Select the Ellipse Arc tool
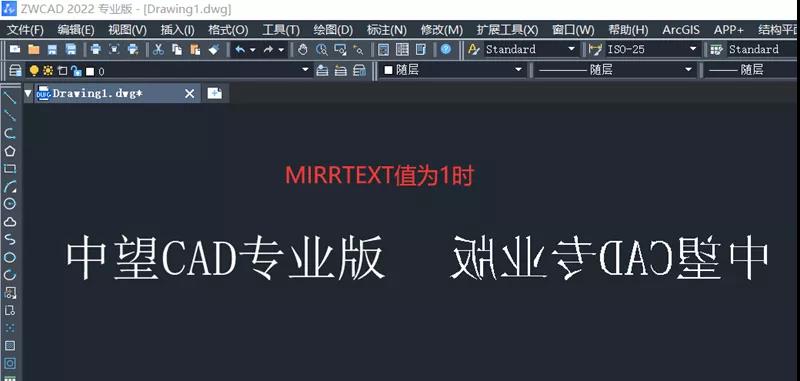Screen dimensions: 800x381 (x=10, y=275)
